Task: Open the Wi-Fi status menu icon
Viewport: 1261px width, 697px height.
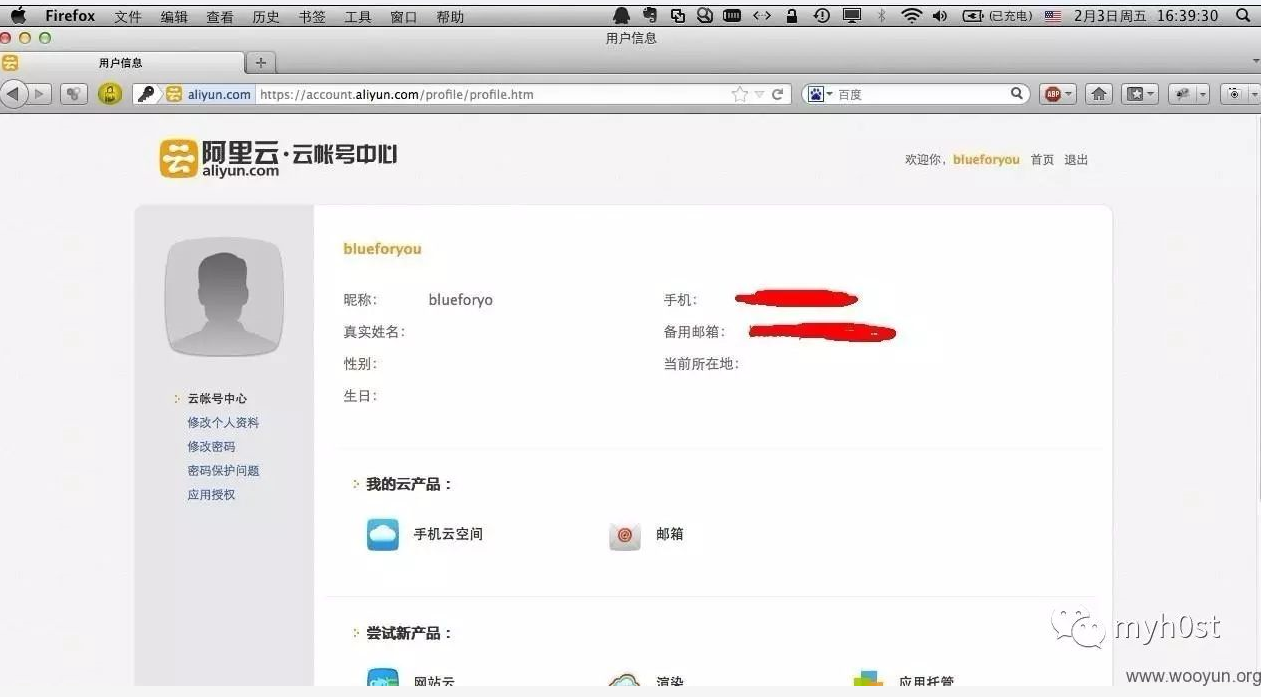Action: click(x=911, y=15)
